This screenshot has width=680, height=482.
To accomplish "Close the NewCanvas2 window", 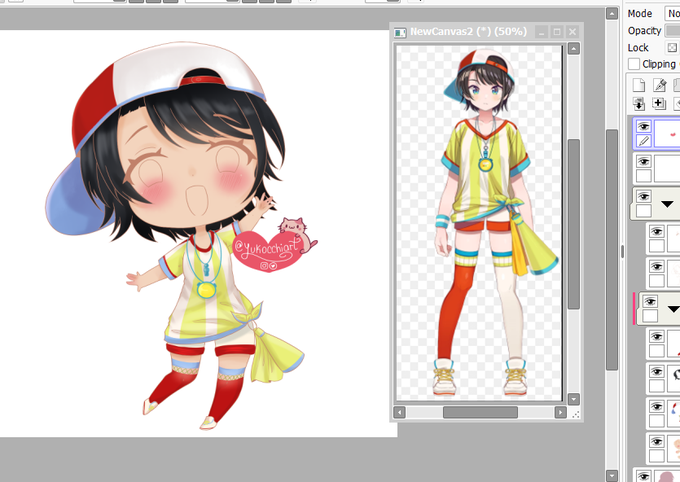I will [572, 32].
